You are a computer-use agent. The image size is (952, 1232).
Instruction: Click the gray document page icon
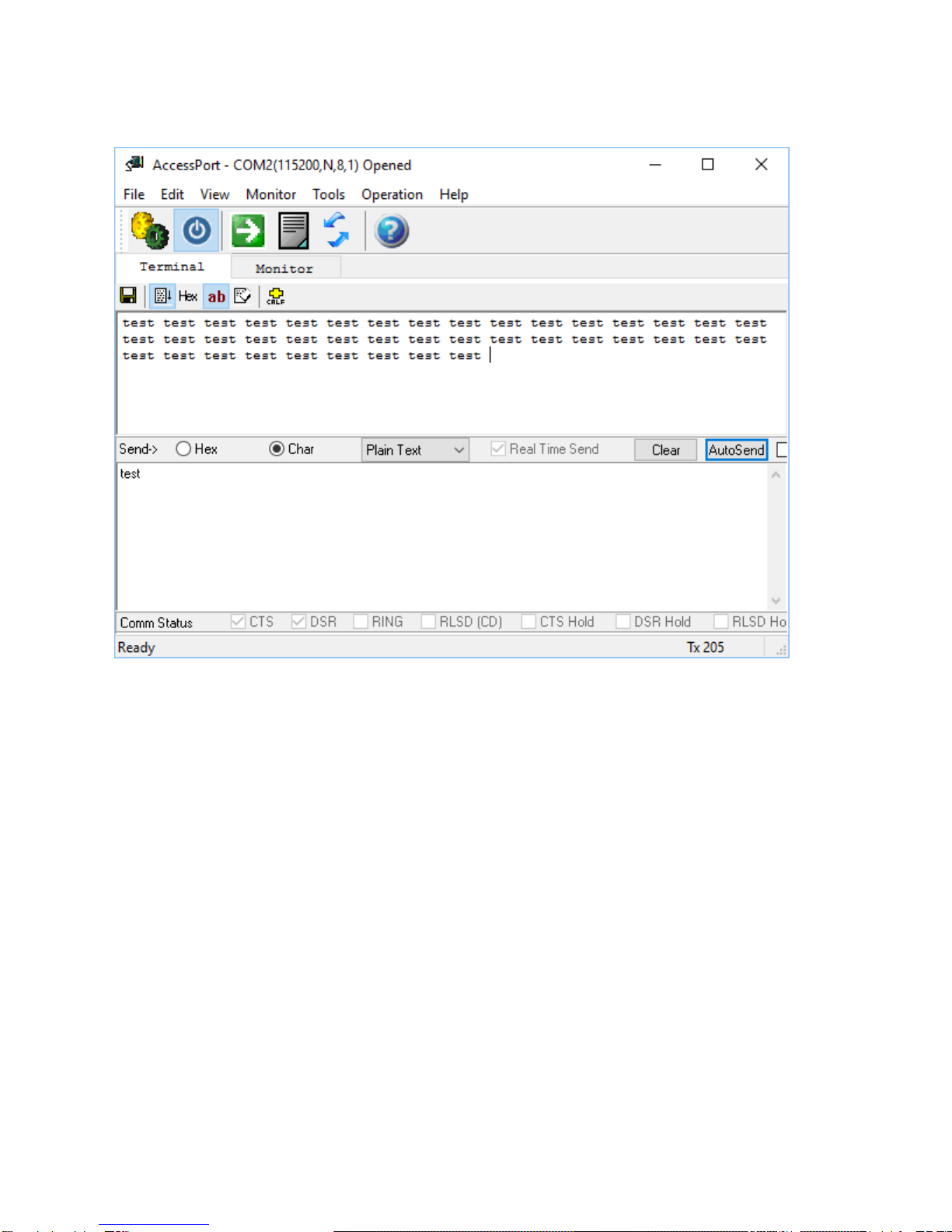coord(294,231)
